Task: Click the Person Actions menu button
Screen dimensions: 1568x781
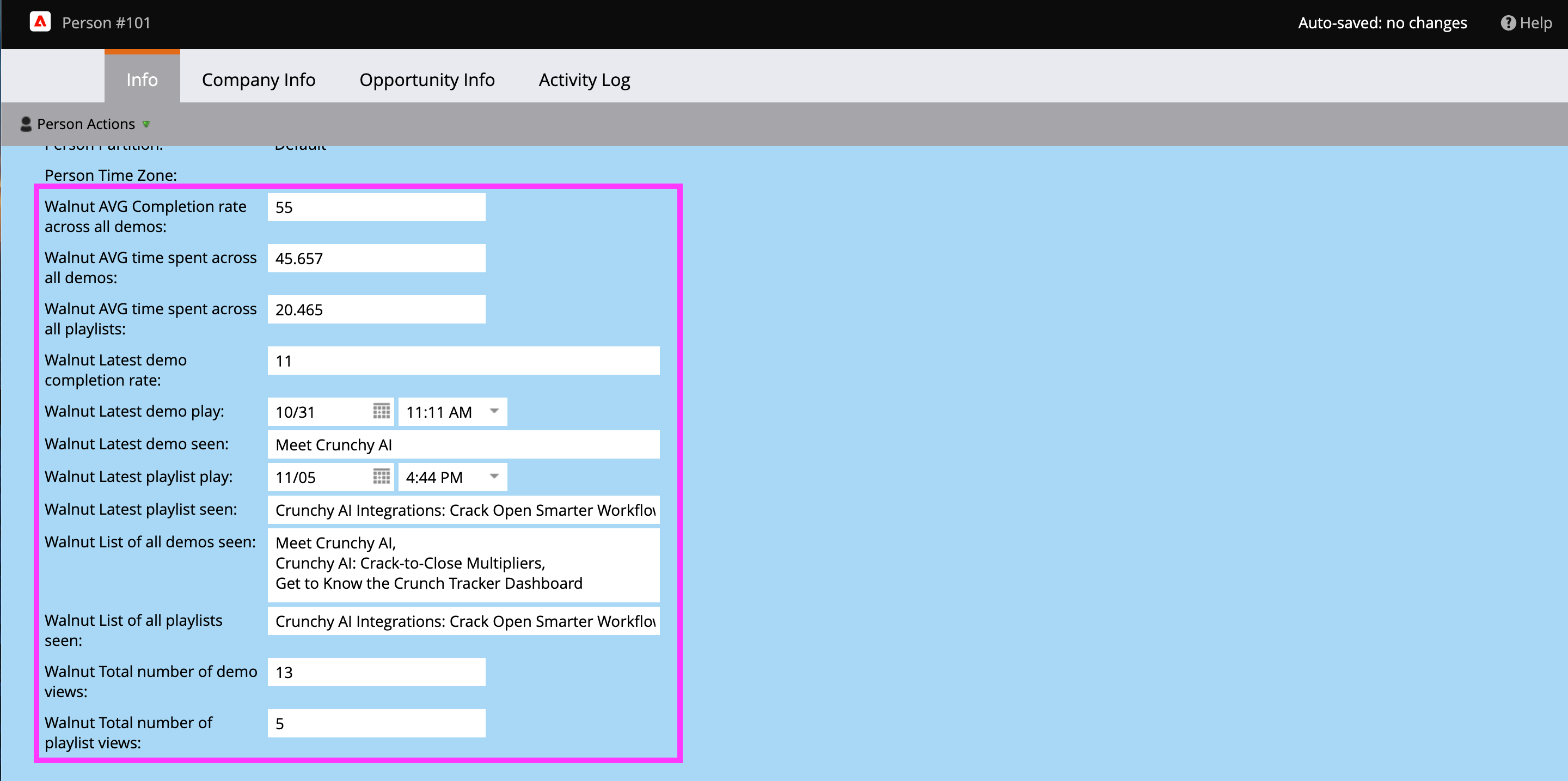Action: [86, 124]
